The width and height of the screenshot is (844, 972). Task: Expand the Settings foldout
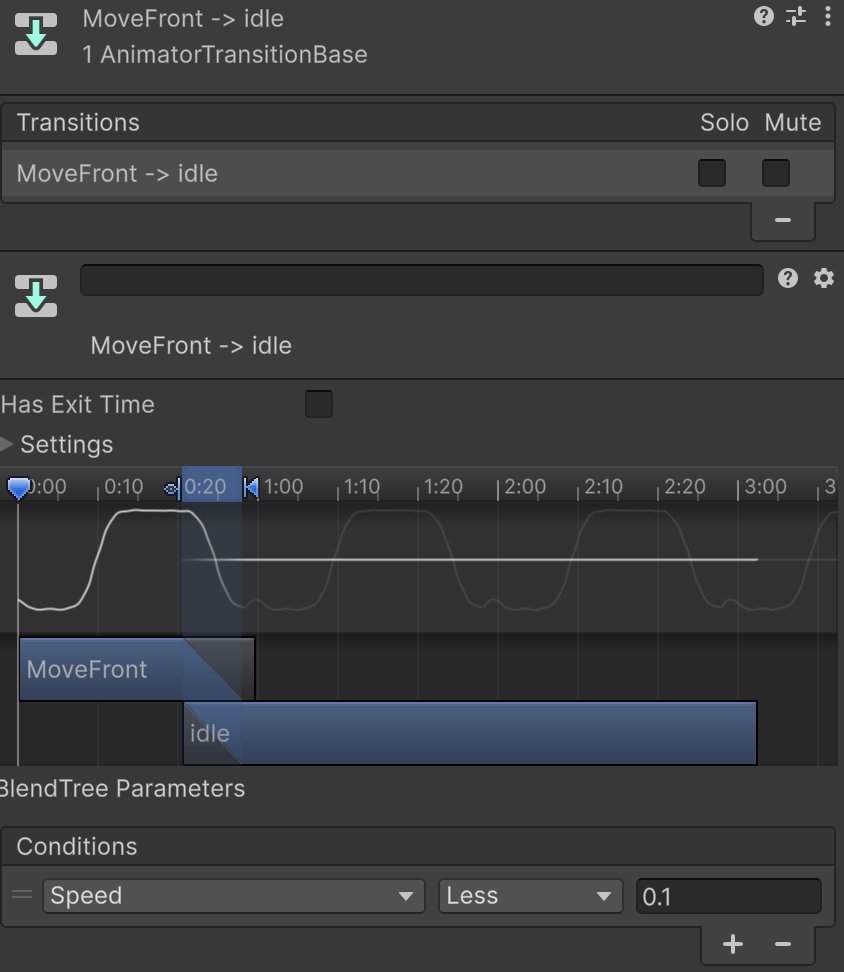pyautogui.click(x=7, y=444)
